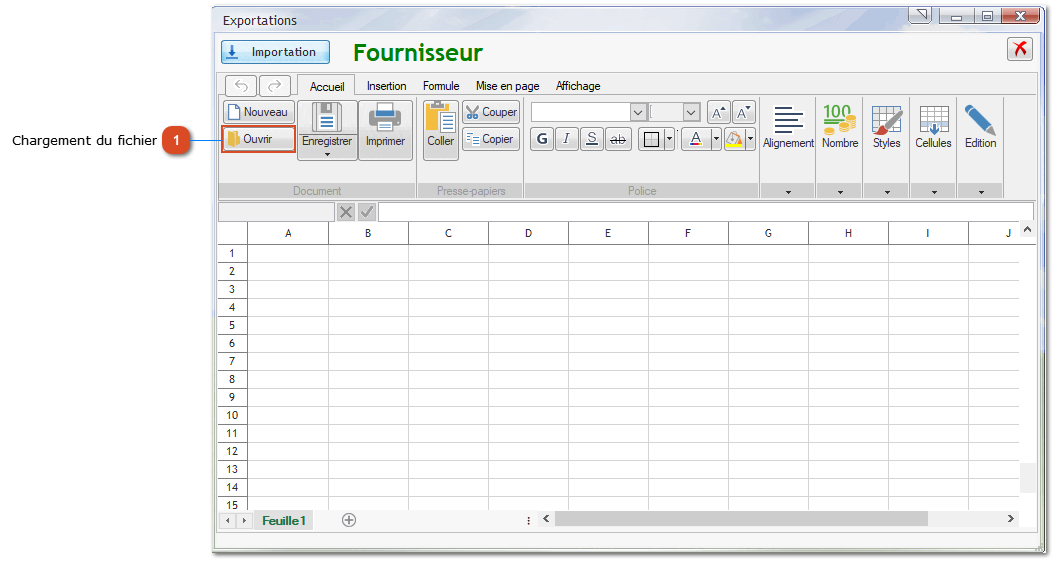Click the Importation button
1055x562 pixels.
pyautogui.click(x=275, y=52)
